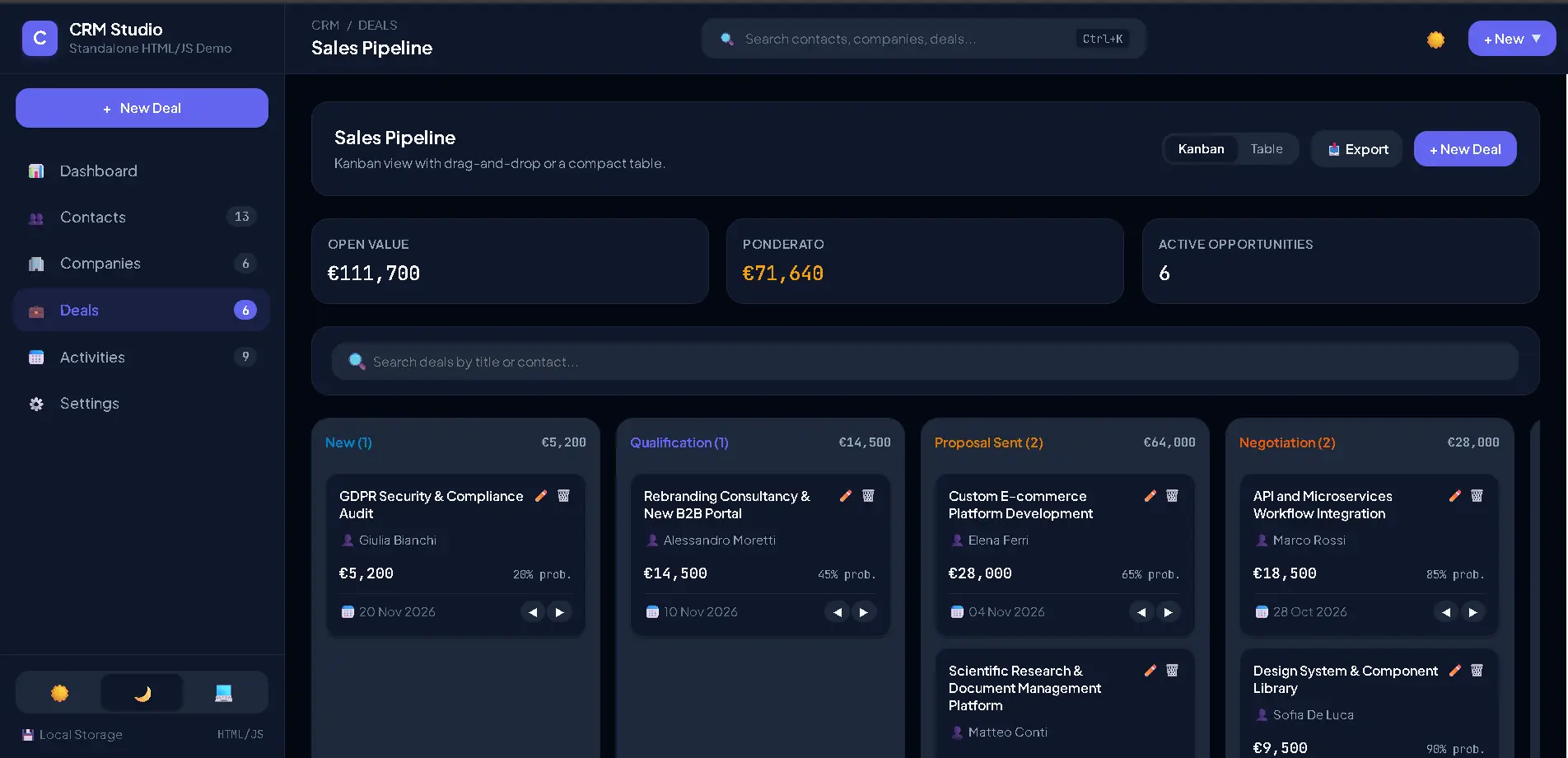Open Companies in the sidebar

pyautogui.click(x=142, y=264)
